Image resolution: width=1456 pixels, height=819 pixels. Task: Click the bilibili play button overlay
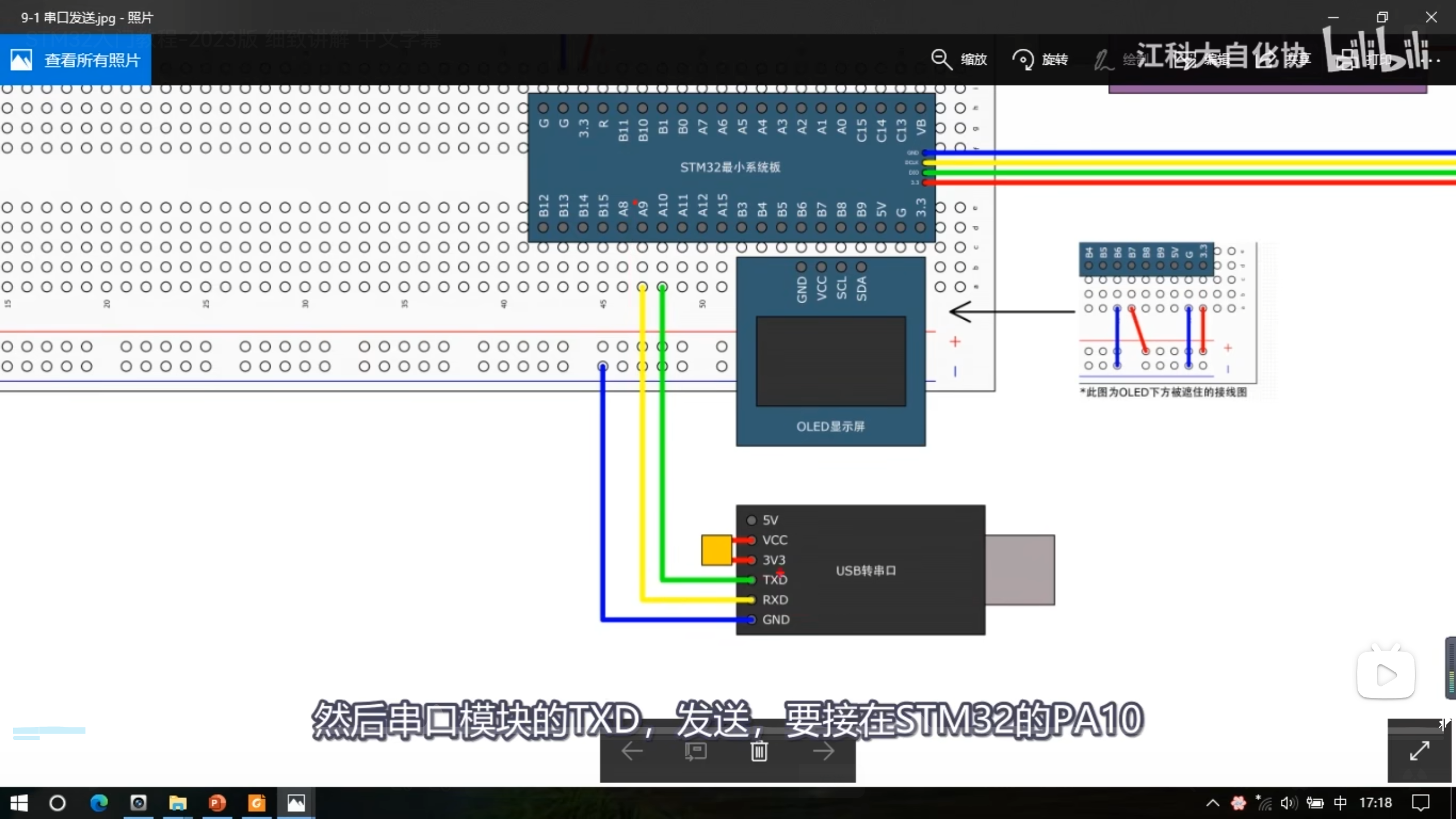[x=1385, y=675]
